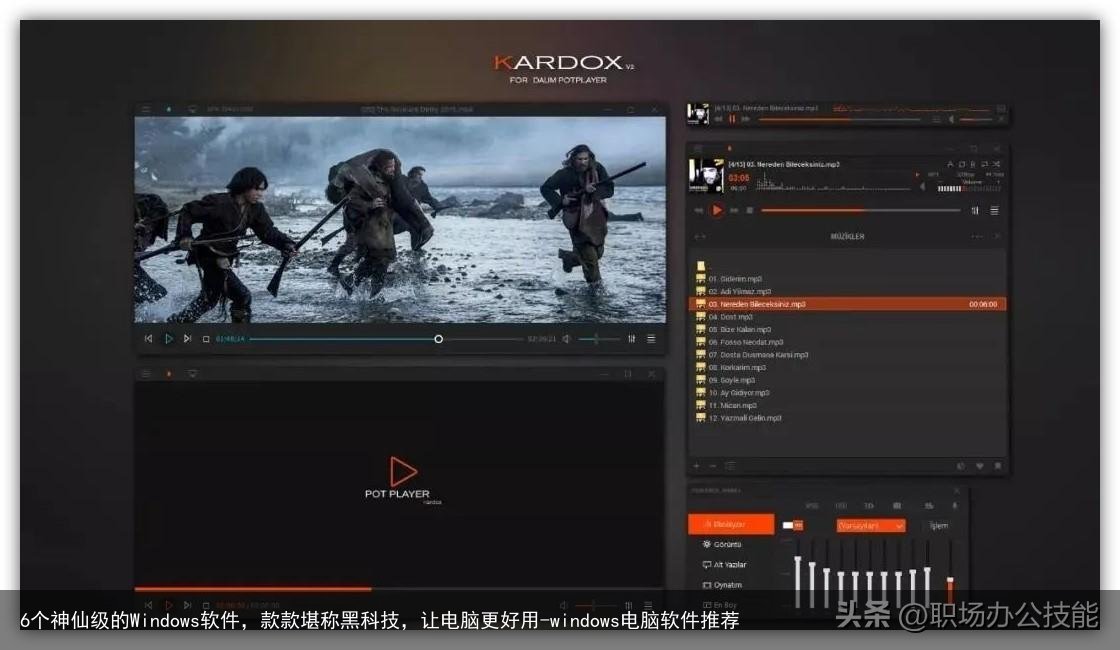Viewport: 1120px width, 650px height.
Task: Open the options menu next to the MÜZİKLER header
Action: [977, 236]
